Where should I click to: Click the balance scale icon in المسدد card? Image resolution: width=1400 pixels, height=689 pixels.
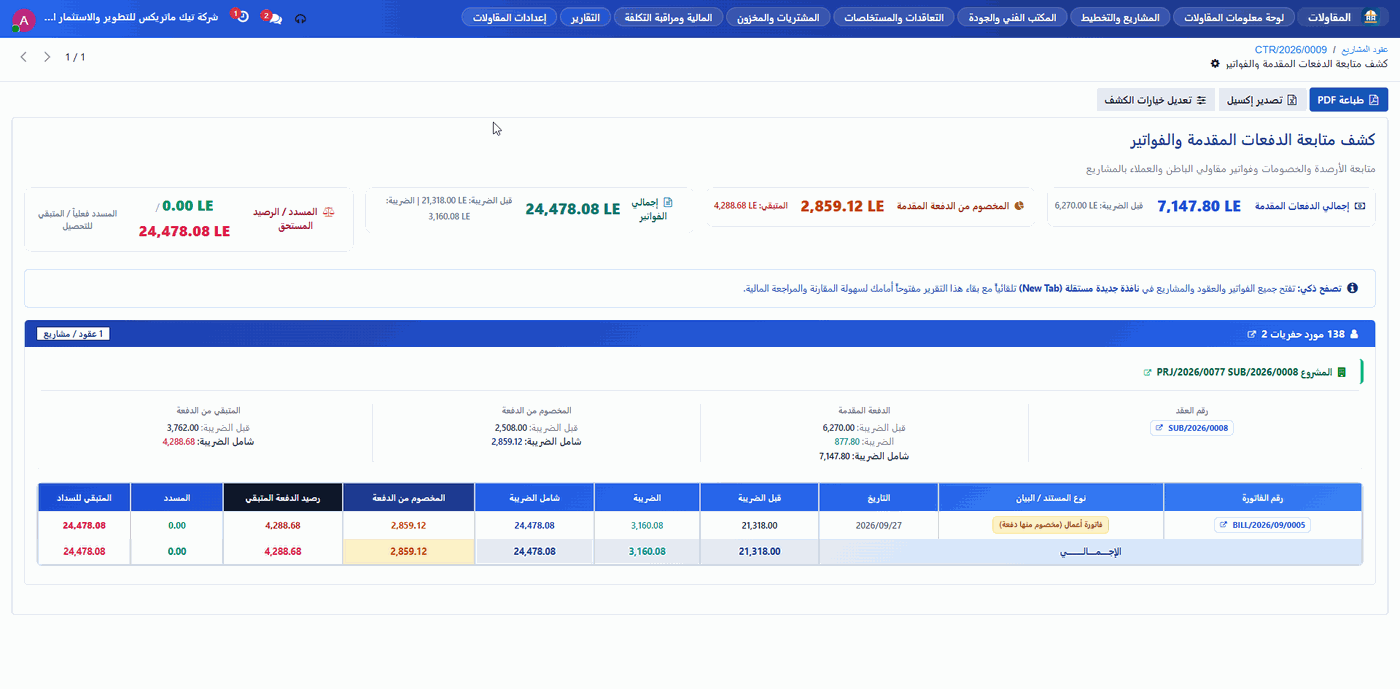click(329, 212)
